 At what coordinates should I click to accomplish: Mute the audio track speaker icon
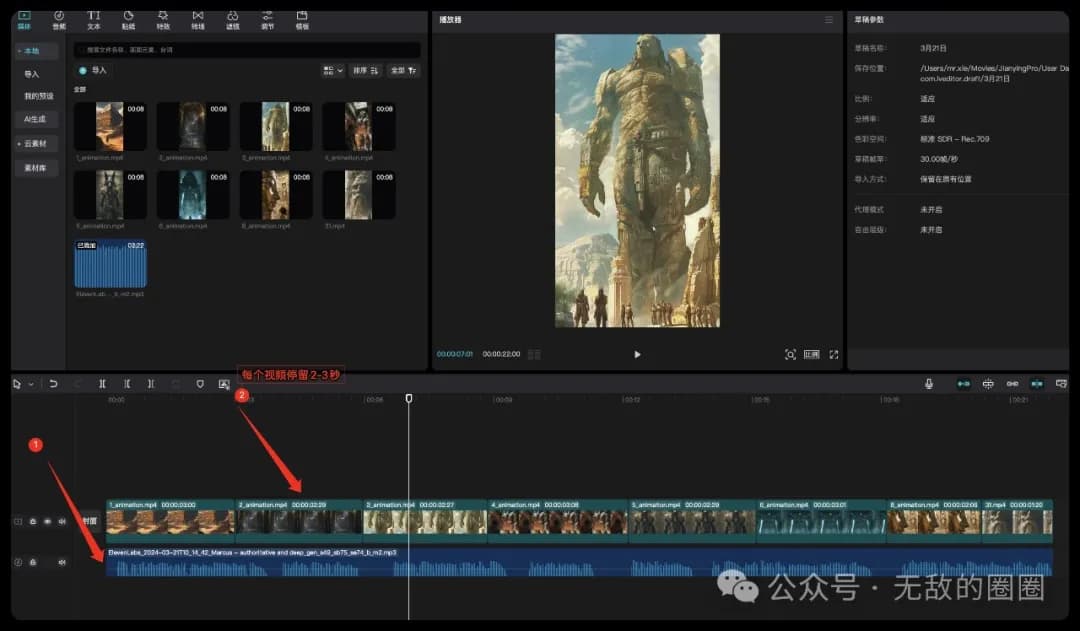pos(62,562)
